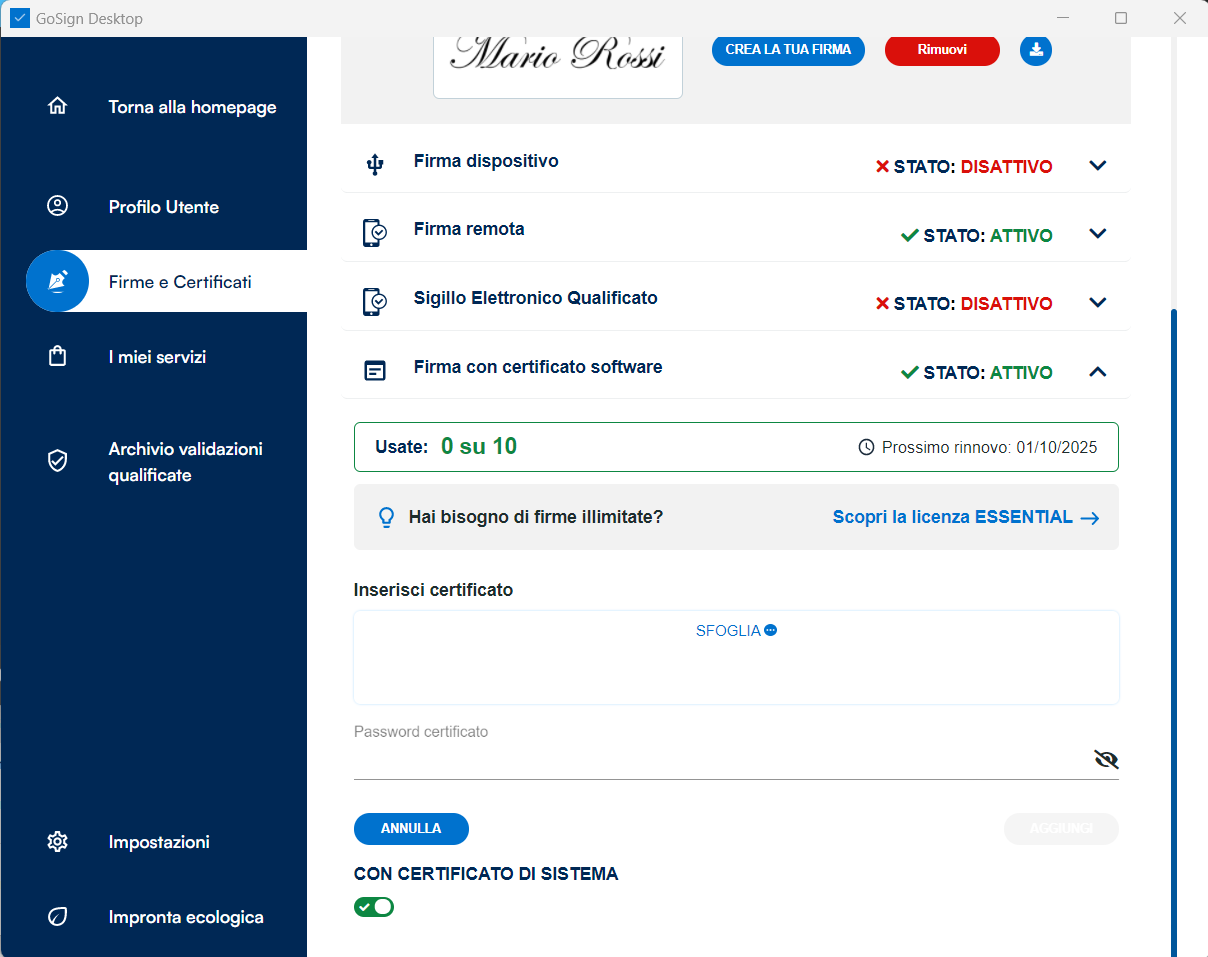Open I miei servizi menu item
1208x957 pixels.
click(x=157, y=357)
